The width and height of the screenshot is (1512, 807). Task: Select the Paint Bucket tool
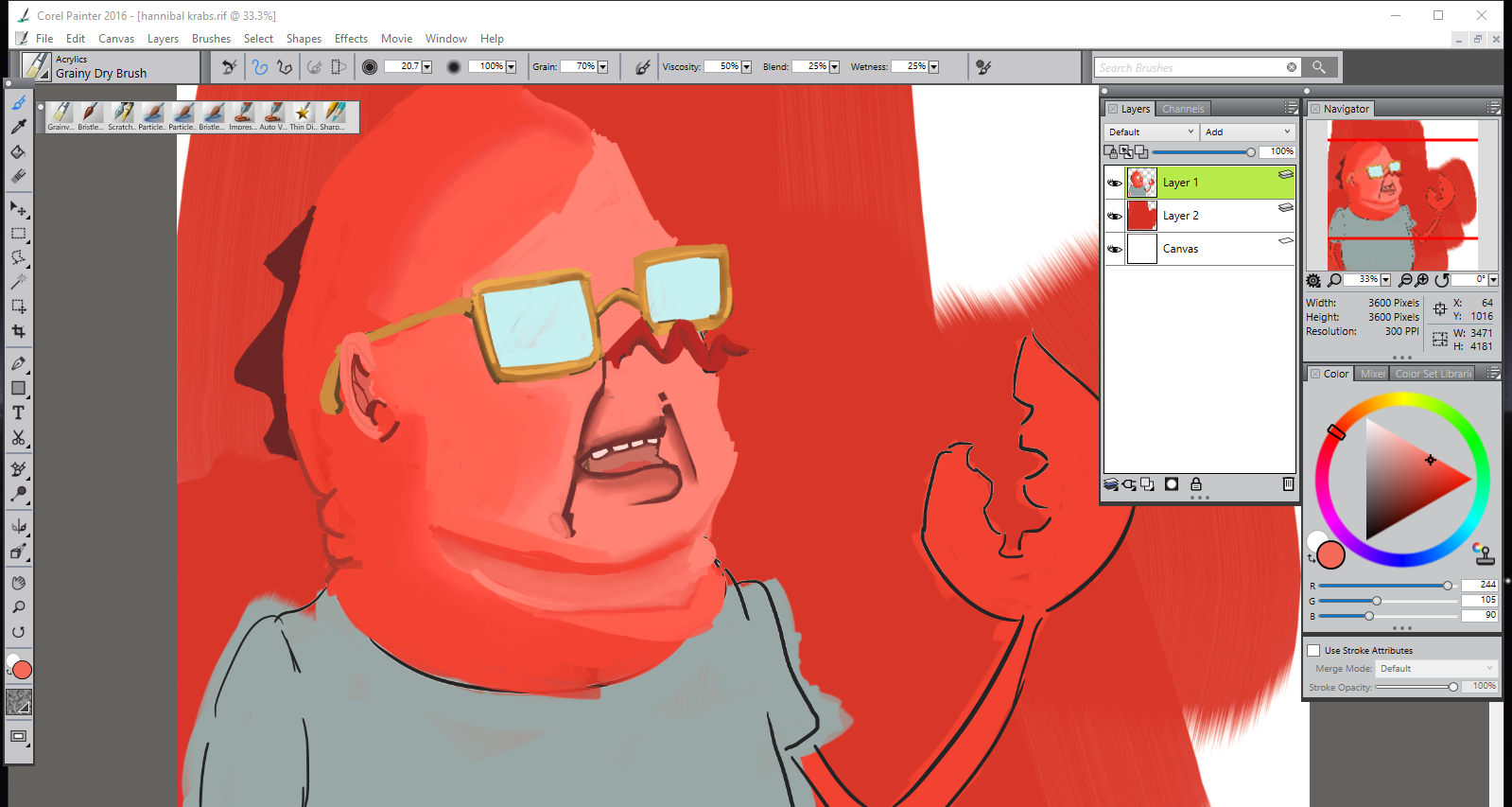(x=19, y=150)
